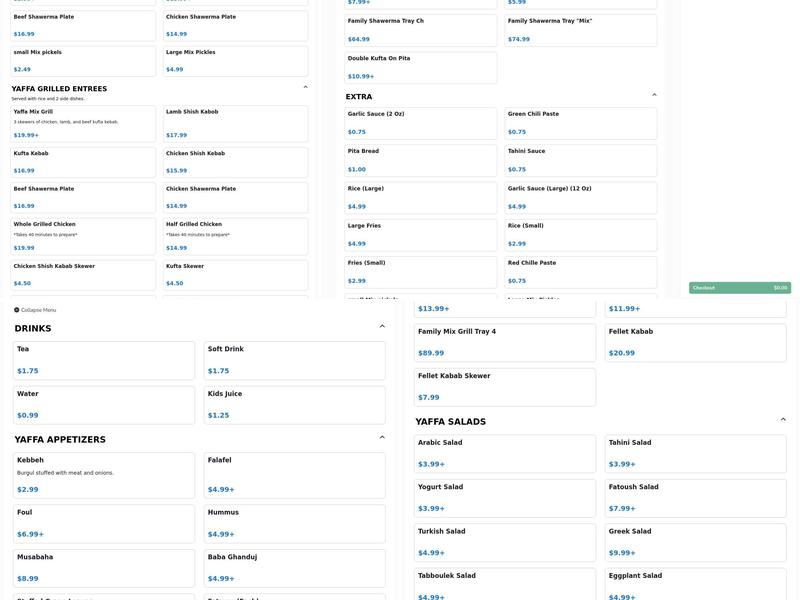Choose the Kids Juice drink

[x=294, y=405]
